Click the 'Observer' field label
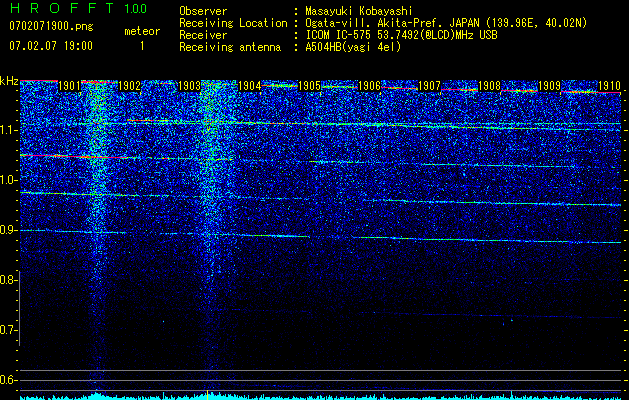 [x=203, y=11]
